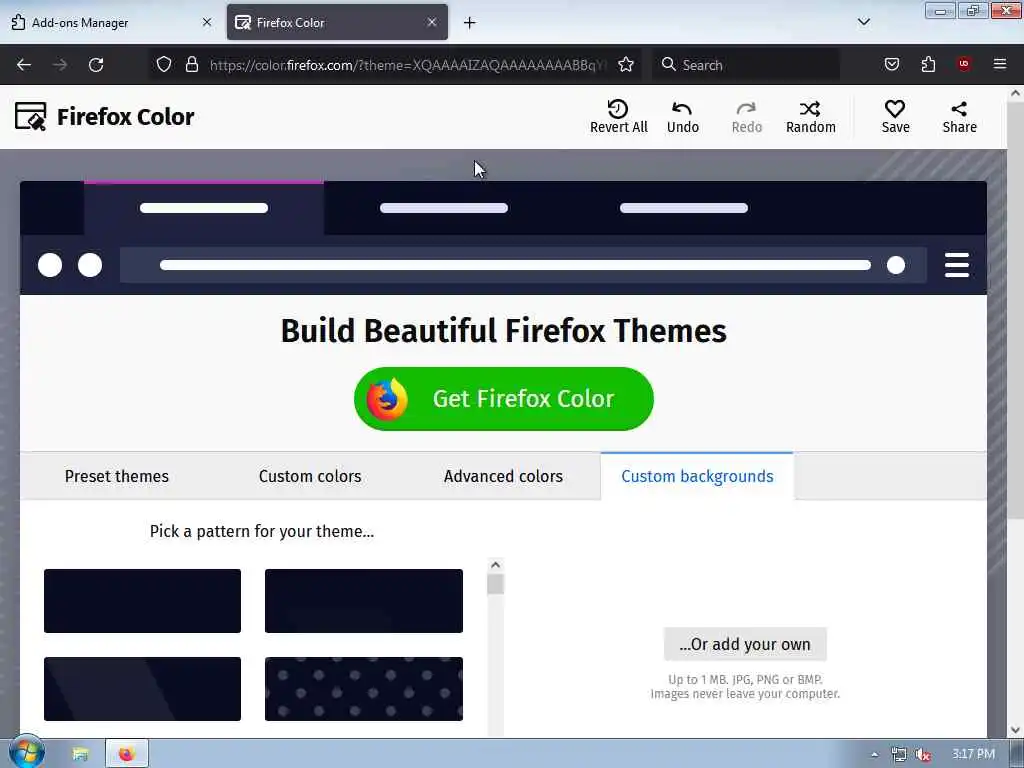Click the muted volume tray icon
This screenshot has width=1024, height=768.
(923, 754)
